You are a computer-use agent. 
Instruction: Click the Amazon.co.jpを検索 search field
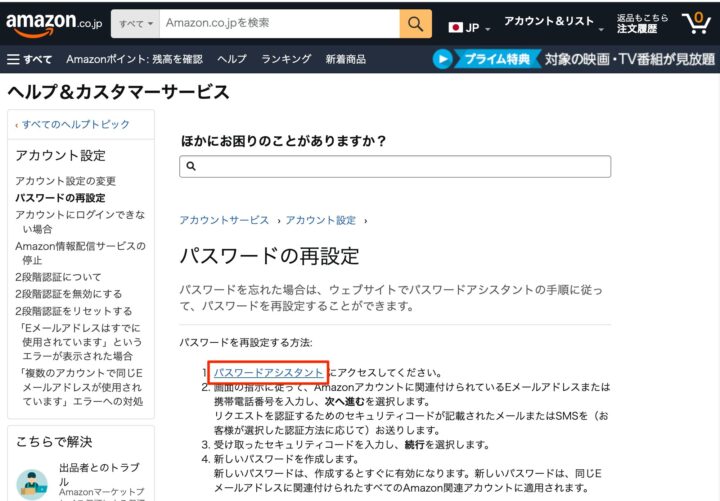tap(279, 23)
